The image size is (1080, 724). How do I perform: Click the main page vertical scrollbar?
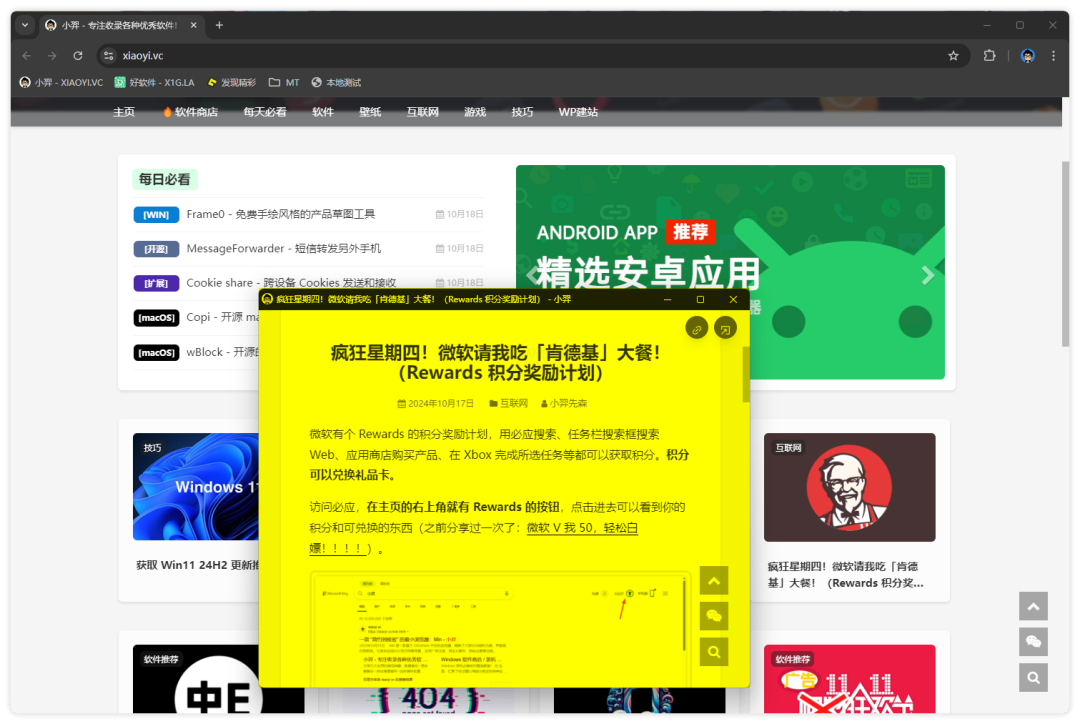(x=1065, y=254)
